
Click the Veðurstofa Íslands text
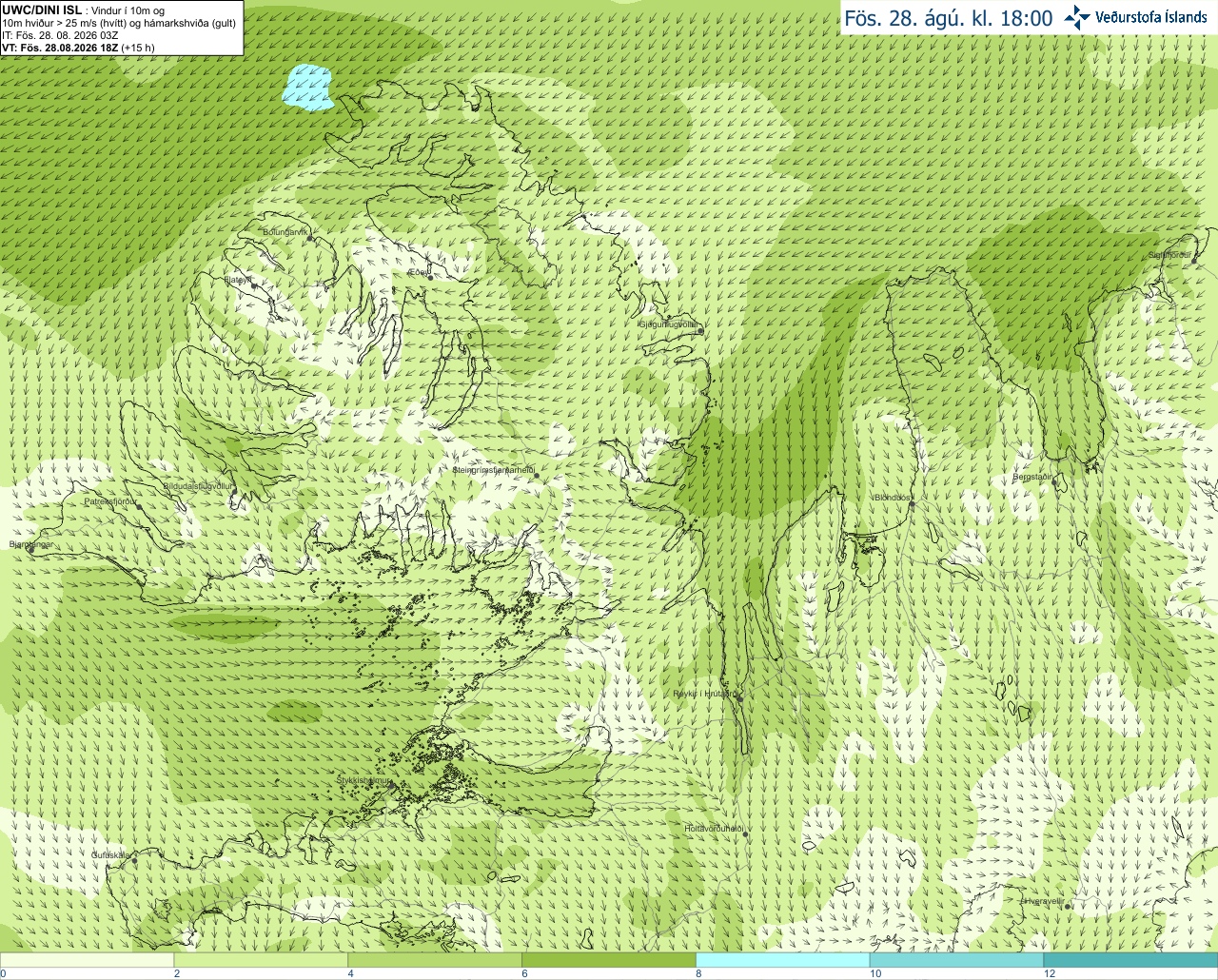click(1150, 17)
